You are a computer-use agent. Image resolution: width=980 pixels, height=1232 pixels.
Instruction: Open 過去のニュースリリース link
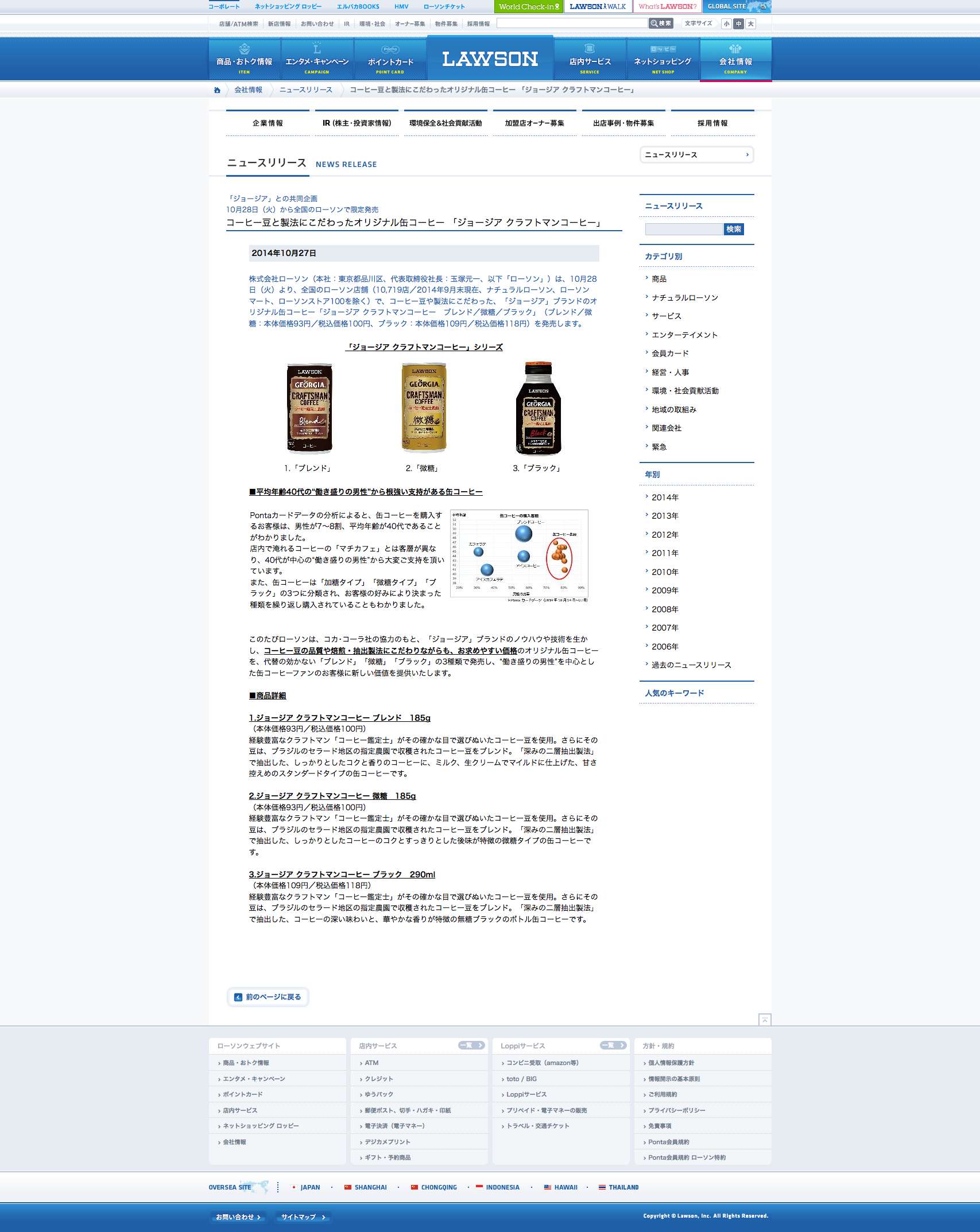(x=691, y=665)
